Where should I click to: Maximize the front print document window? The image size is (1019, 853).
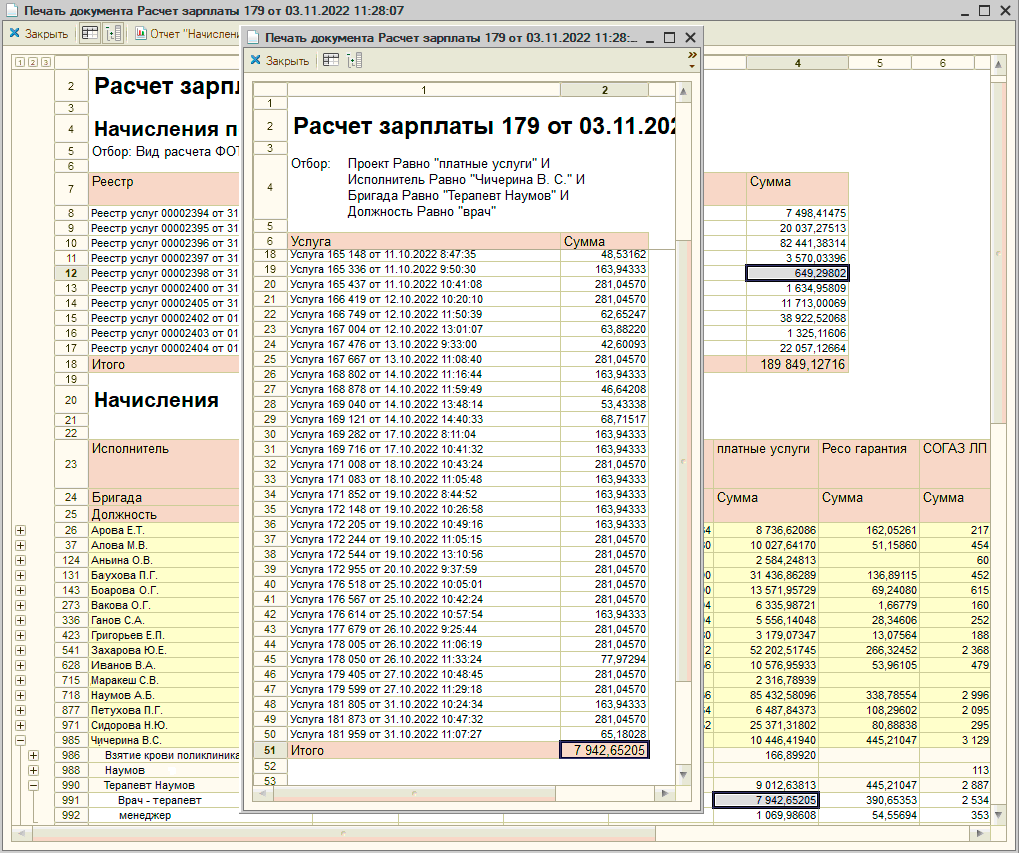669,37
